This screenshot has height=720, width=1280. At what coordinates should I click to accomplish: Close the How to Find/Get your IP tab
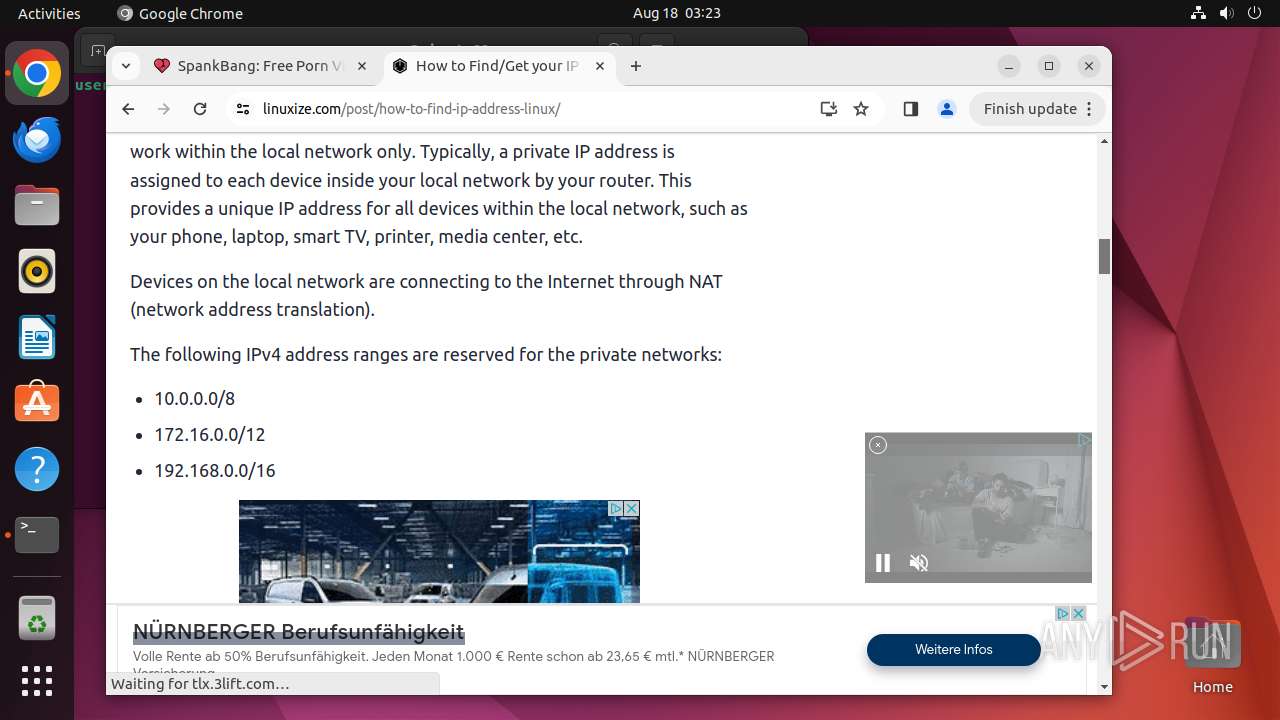click(600, 66)
